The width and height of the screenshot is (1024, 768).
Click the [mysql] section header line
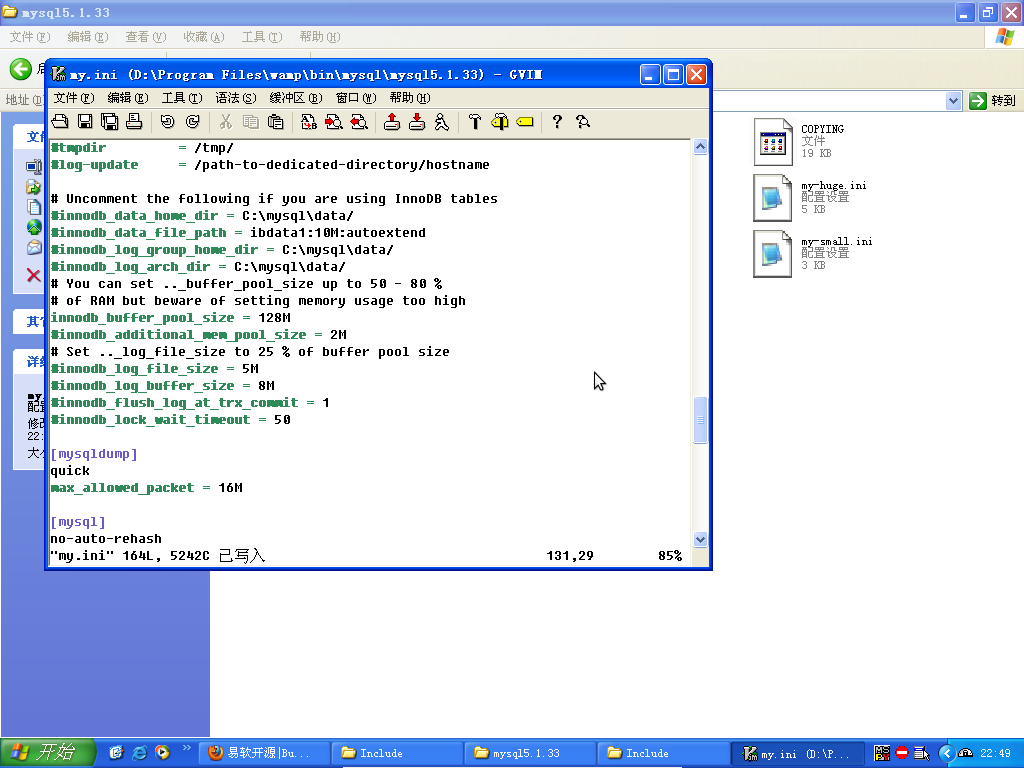[x=78, y=522]
